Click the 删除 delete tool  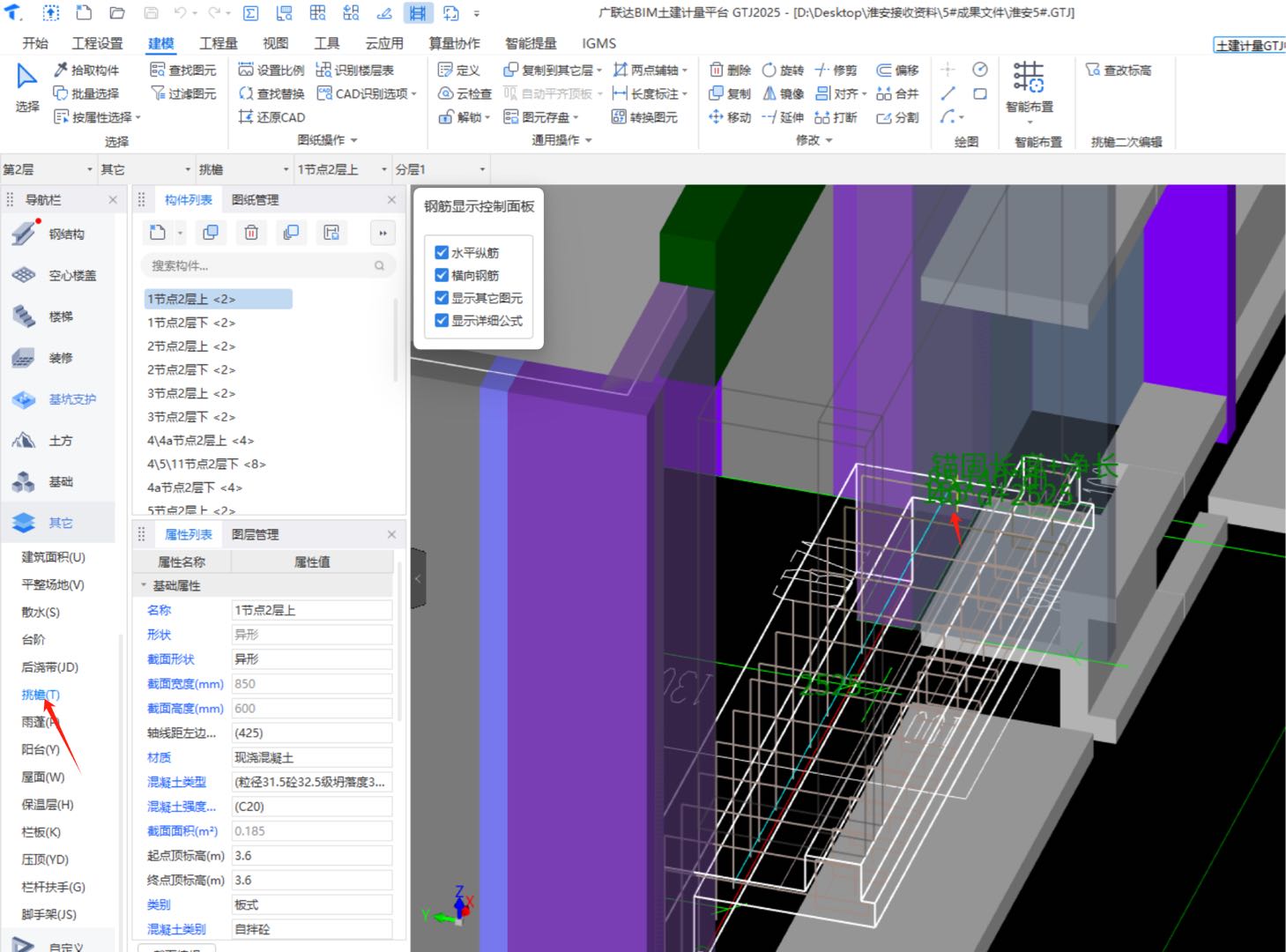point(730,71)
